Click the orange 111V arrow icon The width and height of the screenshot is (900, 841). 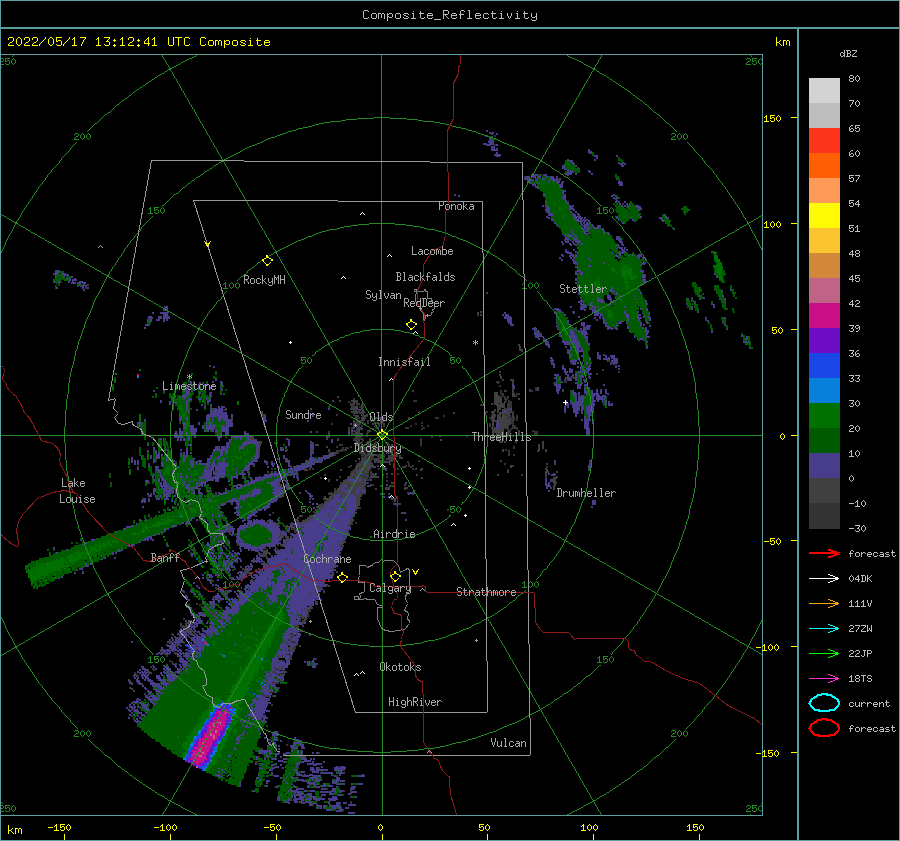(824, 603)
